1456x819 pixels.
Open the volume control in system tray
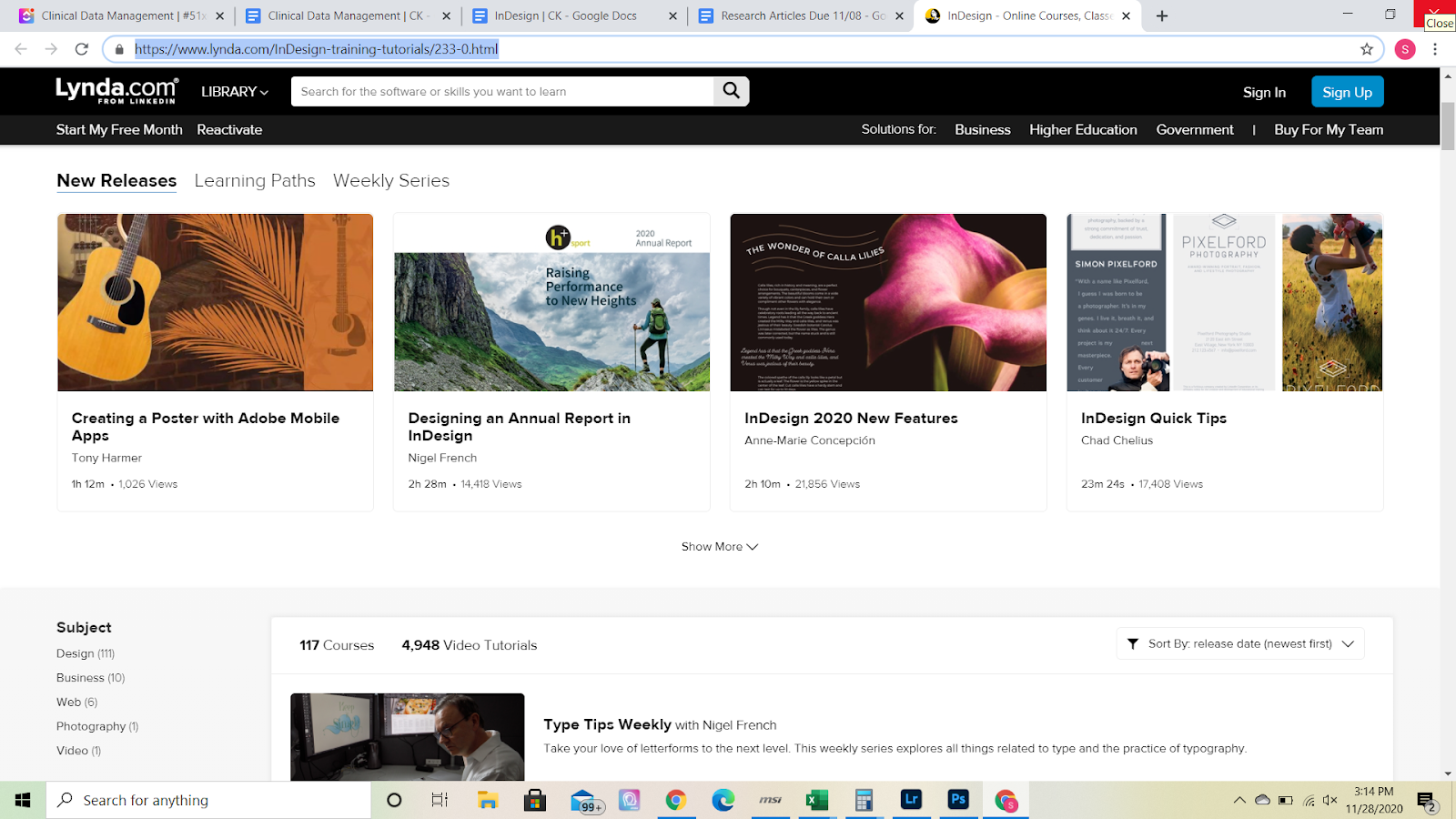point(1330,801)
